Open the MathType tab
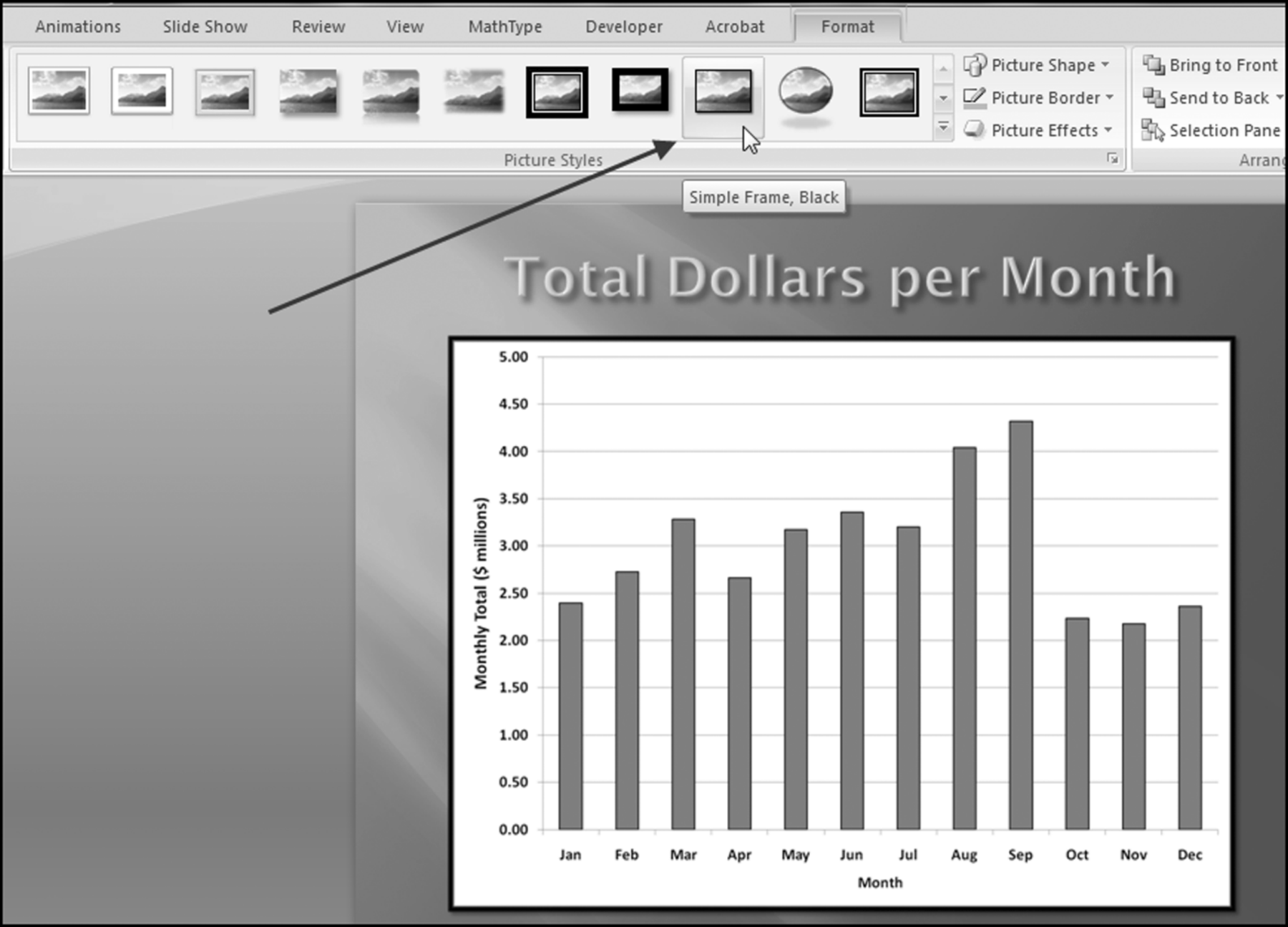 coord(505,26)
